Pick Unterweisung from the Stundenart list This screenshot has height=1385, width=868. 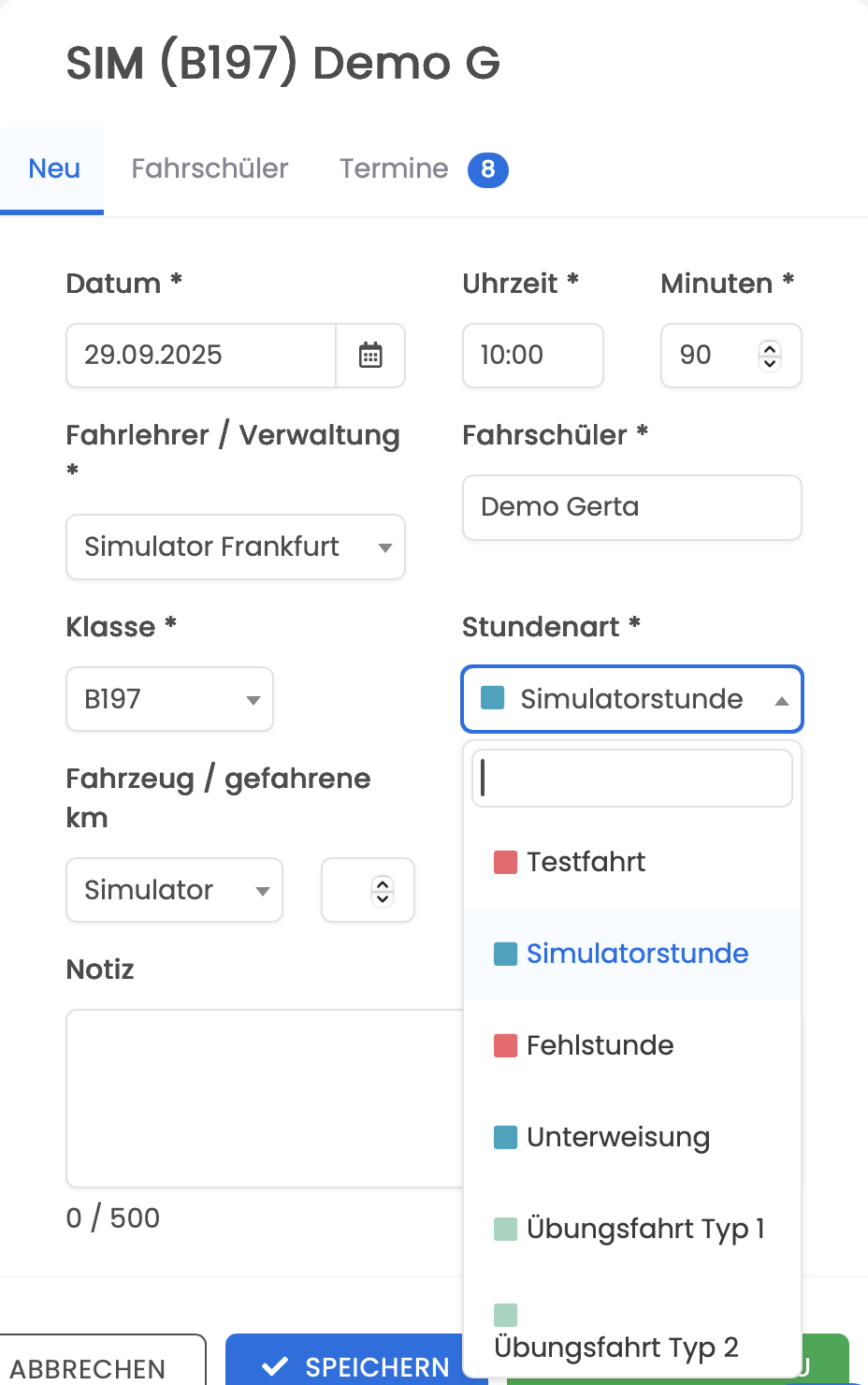[632, 1137]
